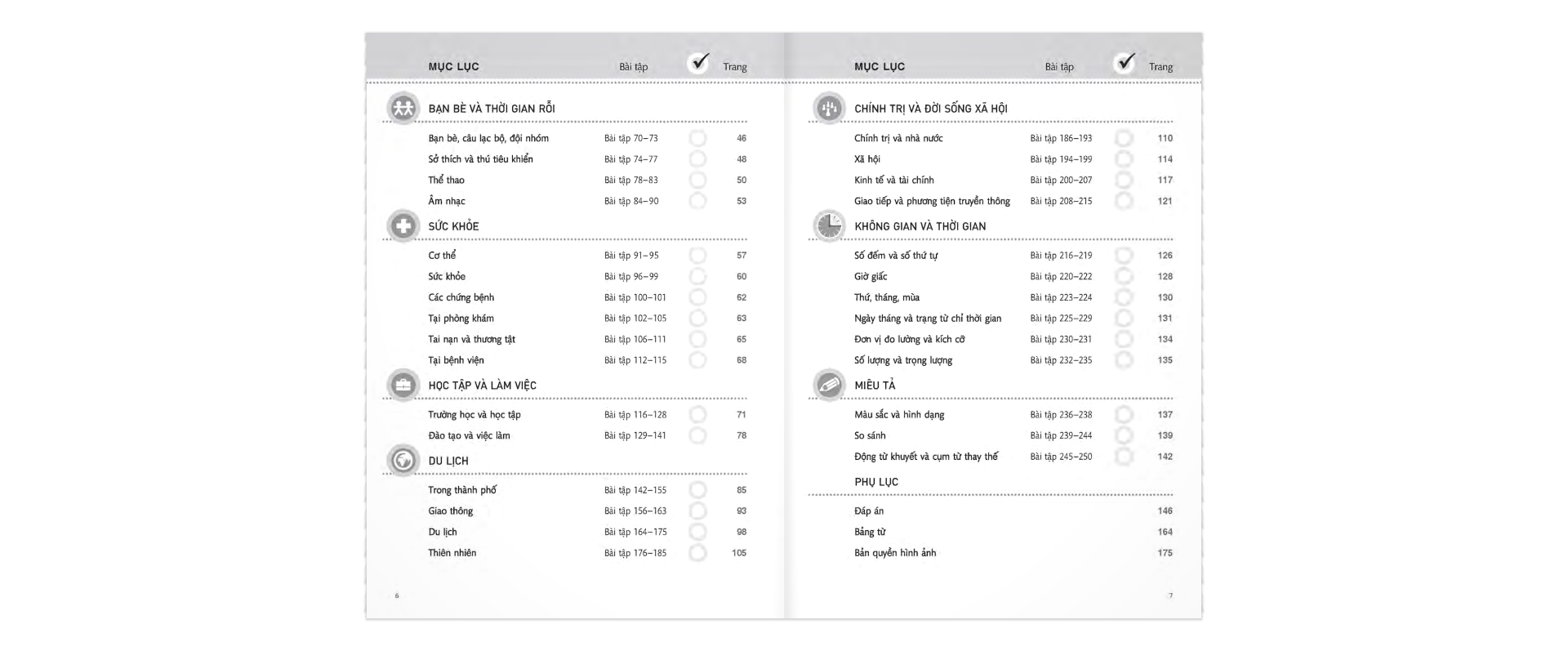
Task: Check the circle for Giờ giấc row
Action: pos(1124,277)
